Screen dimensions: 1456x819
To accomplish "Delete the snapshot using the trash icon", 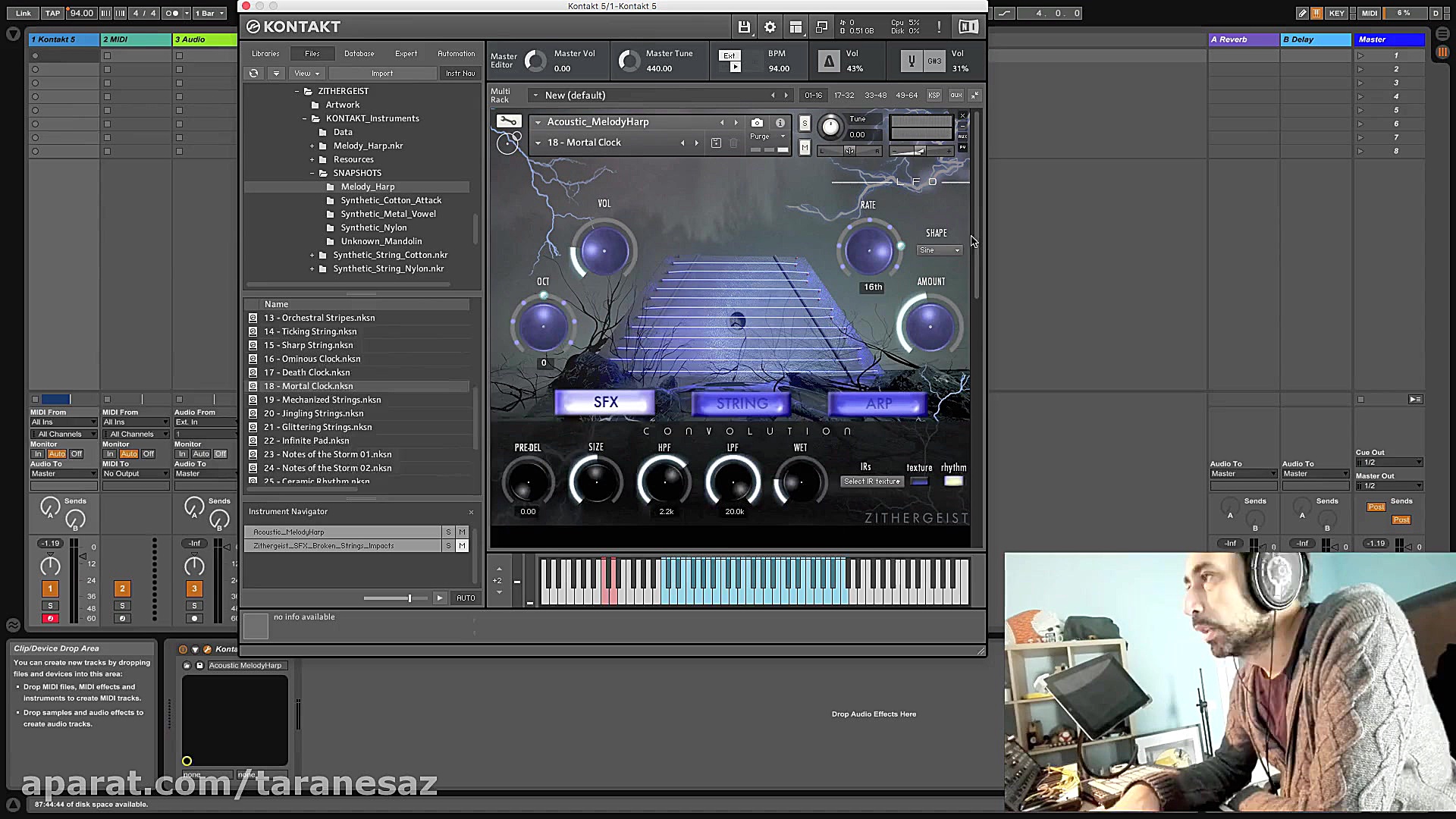I will [x=733, y=143].
